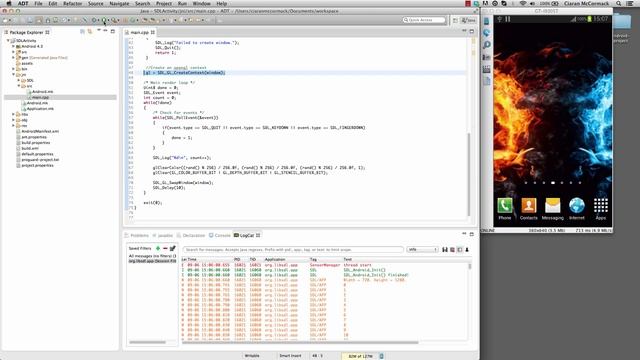This screenshot has height=360, width=640.
Task: Expand the bin folder
Action: pos(13,69)
